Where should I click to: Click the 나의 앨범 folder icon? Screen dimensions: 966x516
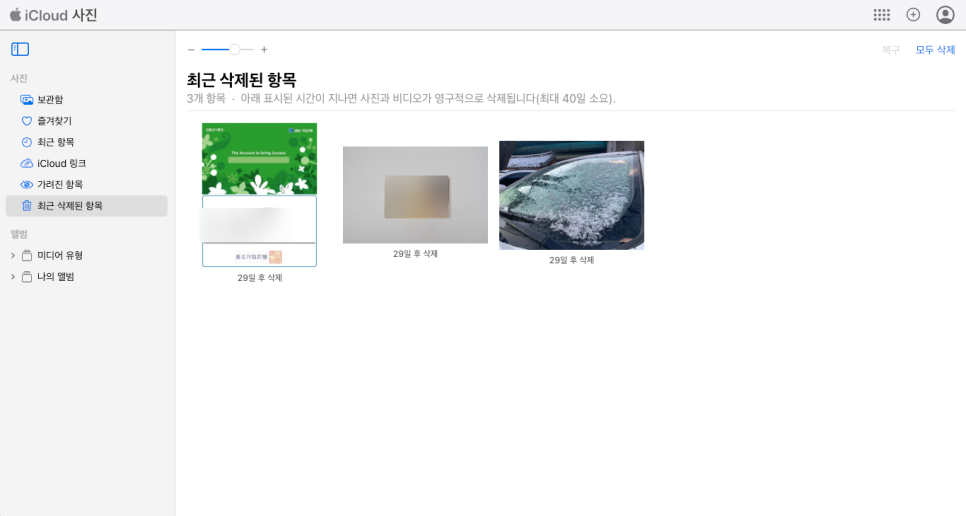pyautogui.click(x=26, y=277)
